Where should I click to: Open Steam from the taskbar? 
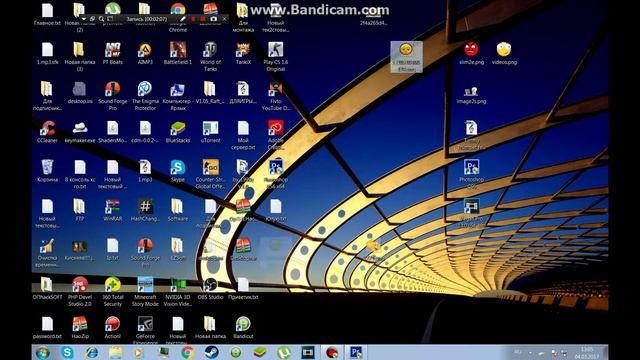click(x=211, y=352)
